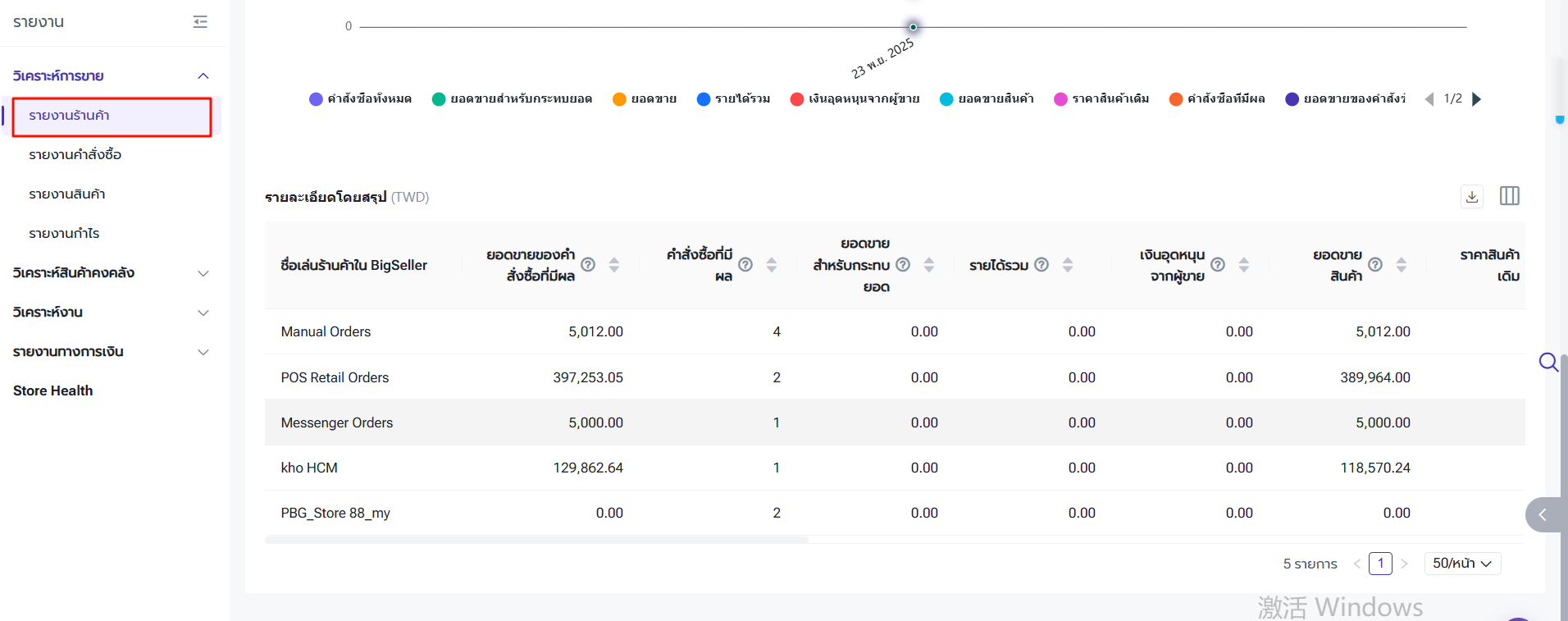Collapse the sidebar menu icon
This screenshot has height=621, width=1568.
click(x=200, y=22)
